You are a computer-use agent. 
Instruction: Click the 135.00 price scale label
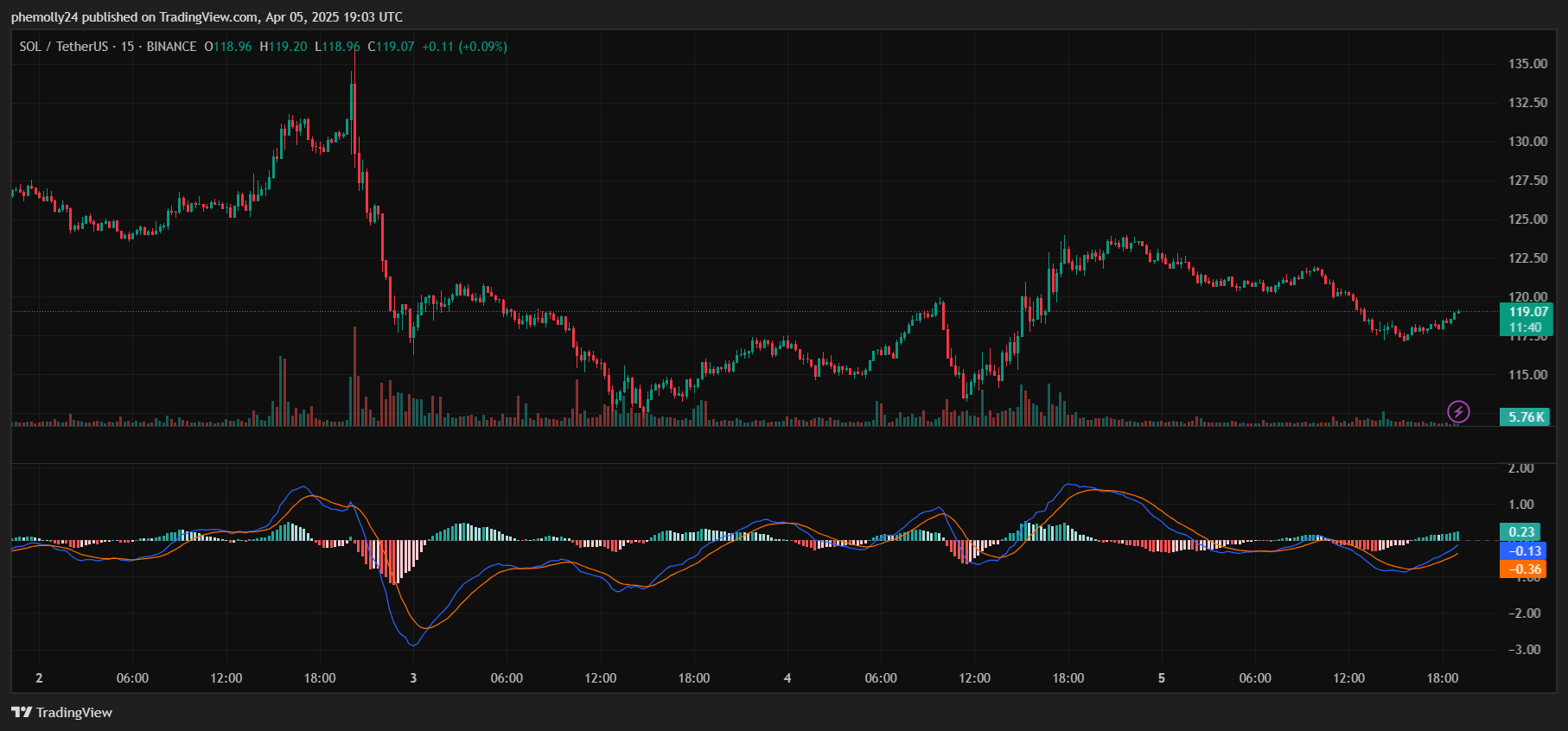click(x=1527, y=64)
